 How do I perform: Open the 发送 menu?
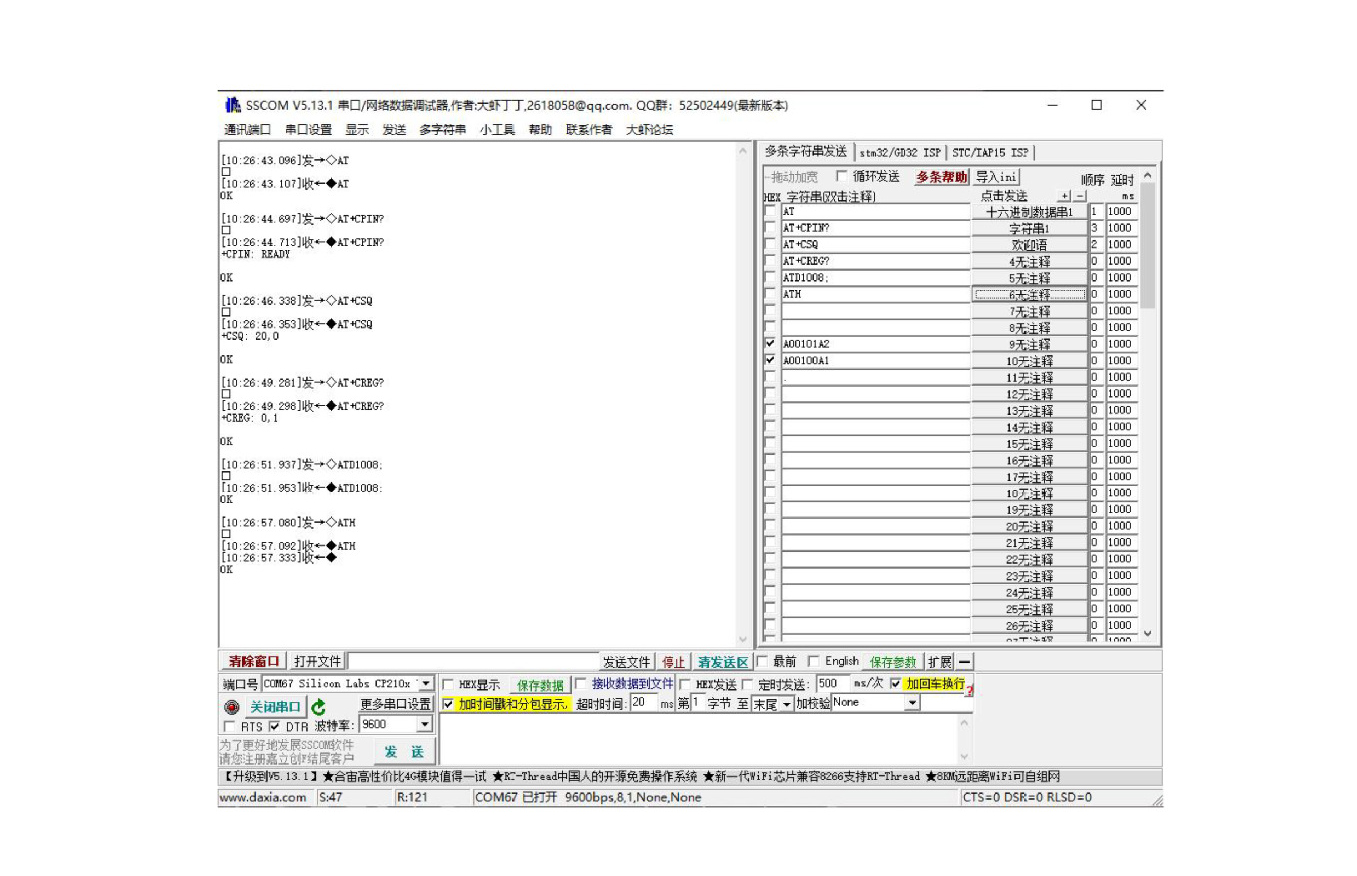tap(394, 130)
